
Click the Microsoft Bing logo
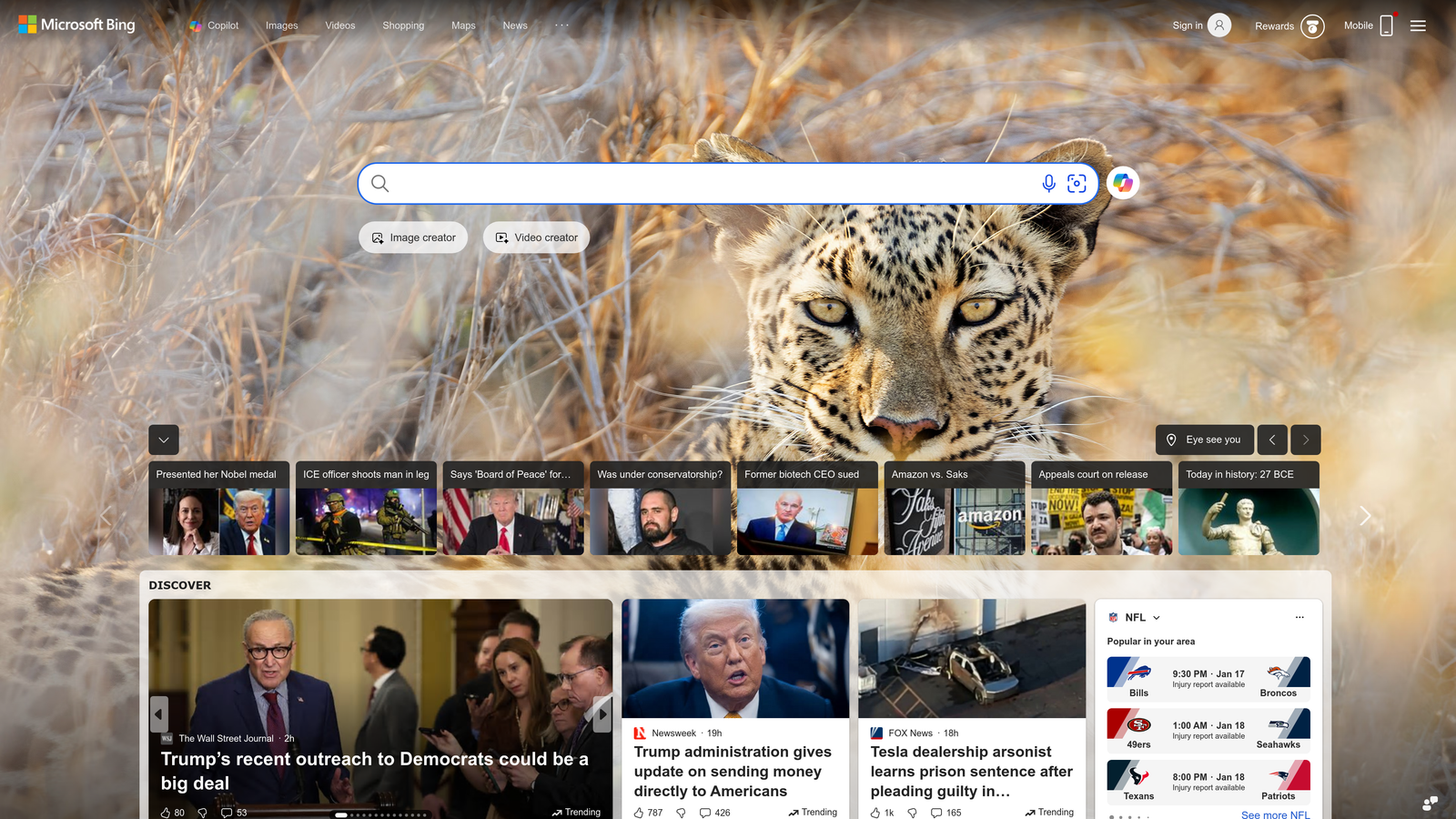click(x=76, y=25)
